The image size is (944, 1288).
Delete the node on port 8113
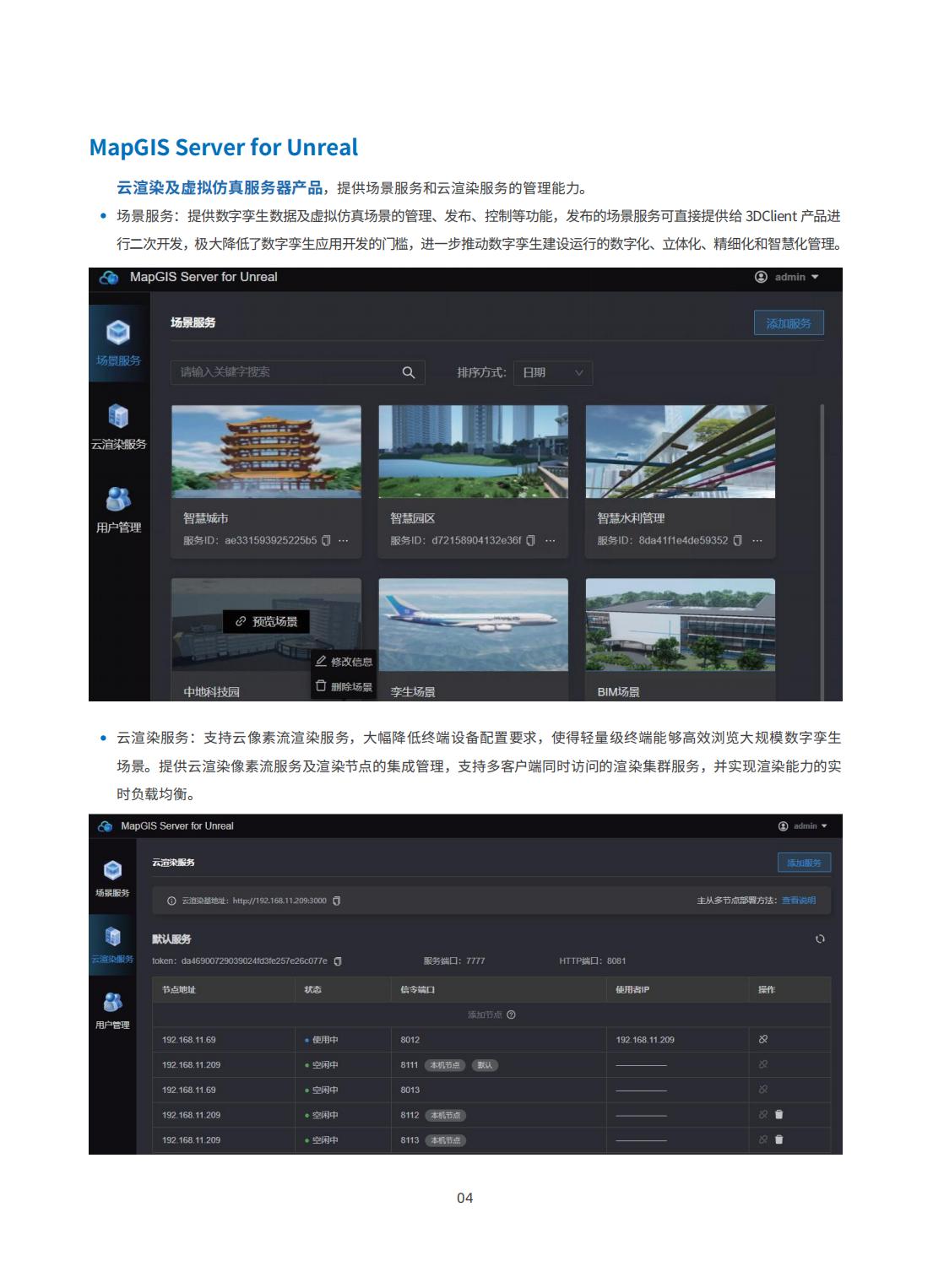pos(779,1139)
